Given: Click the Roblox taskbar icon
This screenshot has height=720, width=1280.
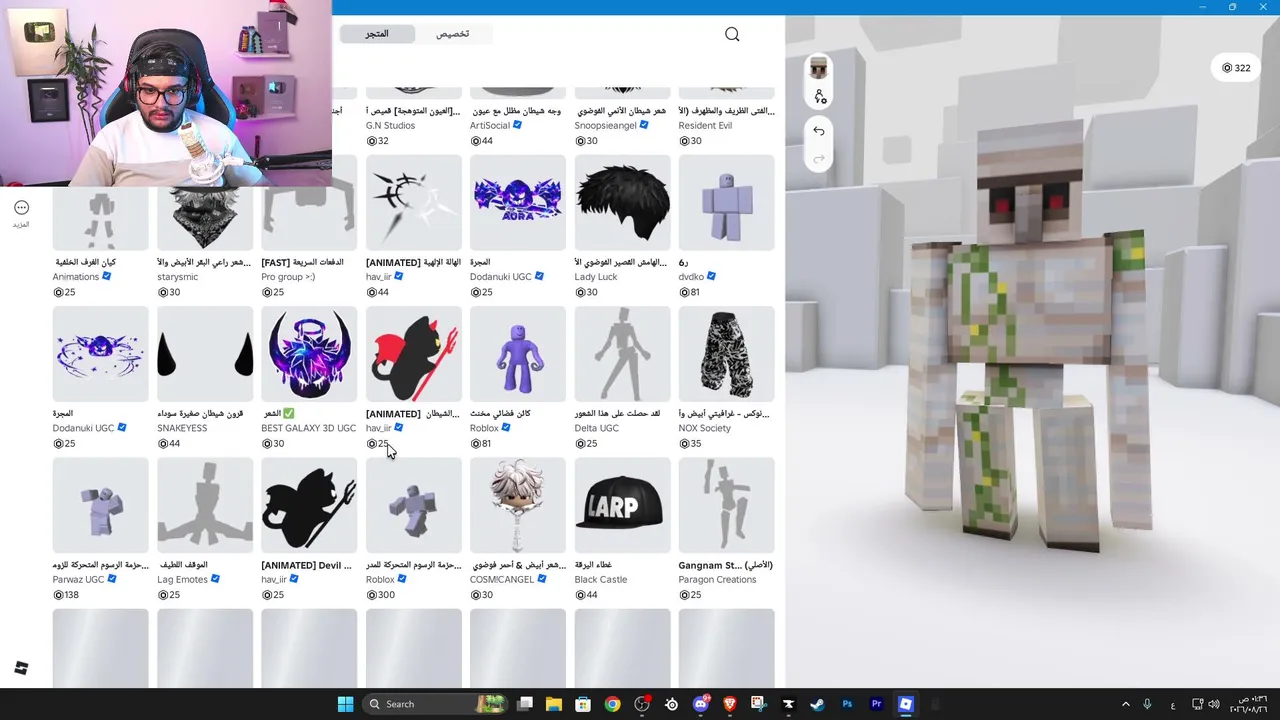Looking at the screenshot, I should (905, 704).
